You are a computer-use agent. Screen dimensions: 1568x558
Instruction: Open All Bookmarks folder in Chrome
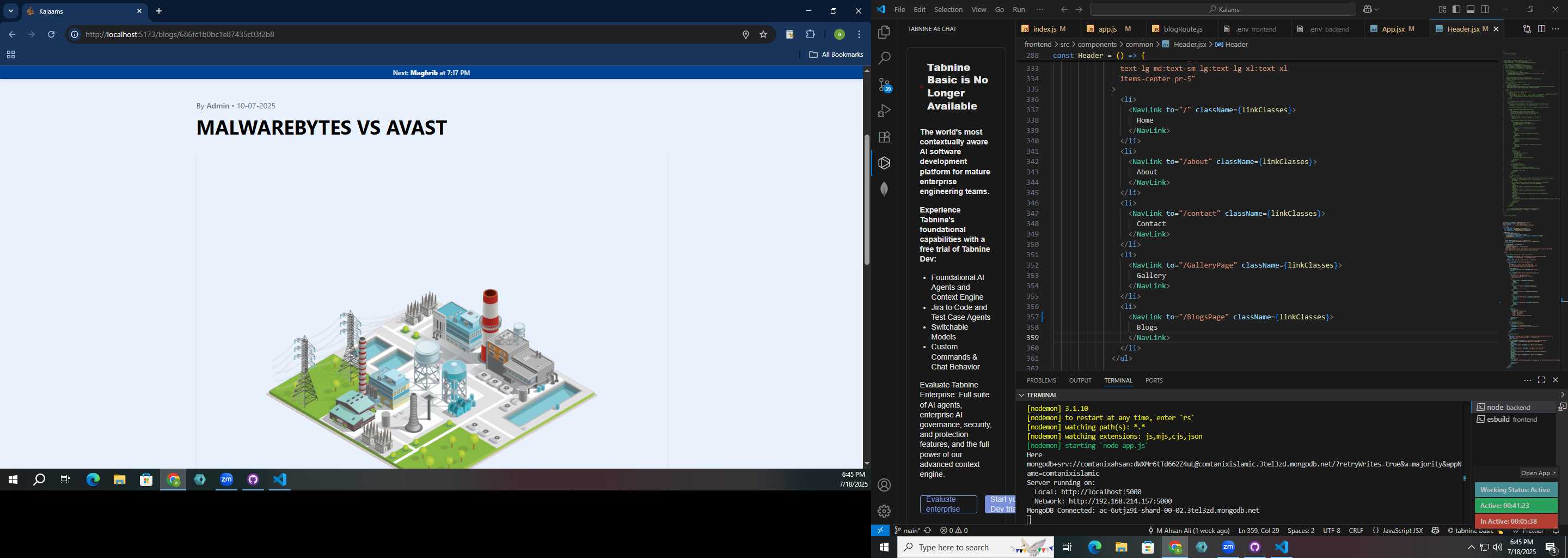click(x=836, y=55)
